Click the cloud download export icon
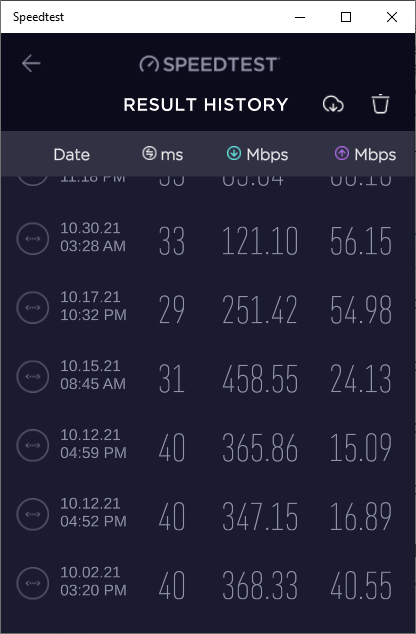416x634 pixels. (333, 104)
